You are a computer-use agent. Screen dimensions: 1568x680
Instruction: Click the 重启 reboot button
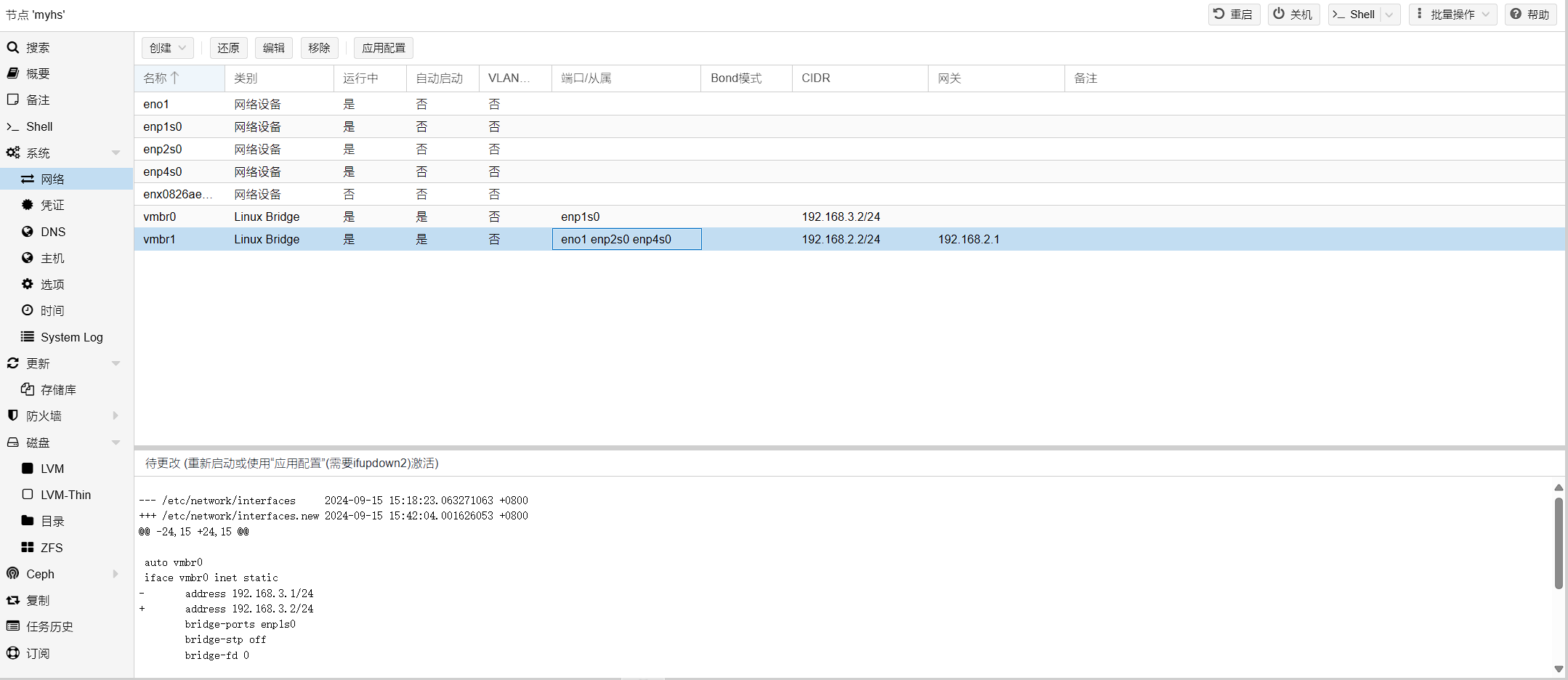click(1234, 15)
